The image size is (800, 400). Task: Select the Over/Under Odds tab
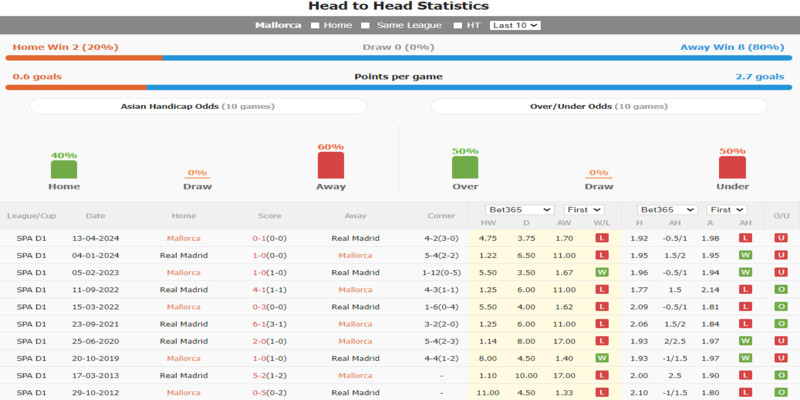tap(598, 106)
